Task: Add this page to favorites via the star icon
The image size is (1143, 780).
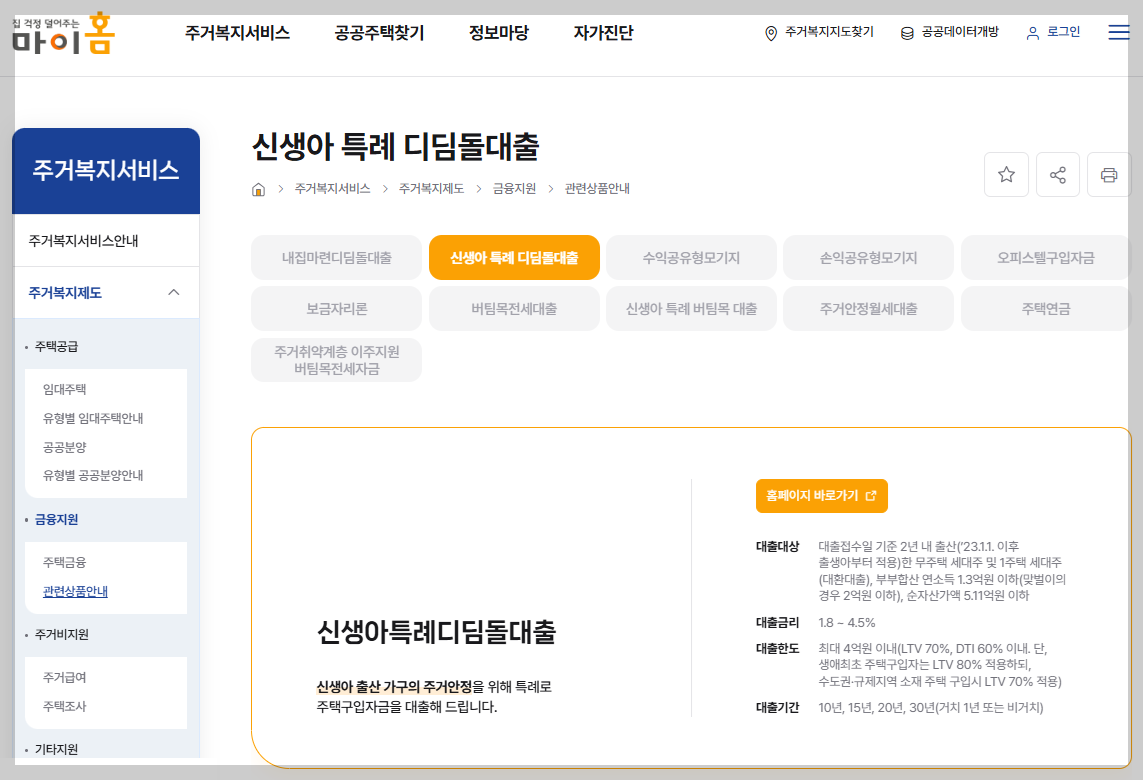Action: coord(1006,174)
